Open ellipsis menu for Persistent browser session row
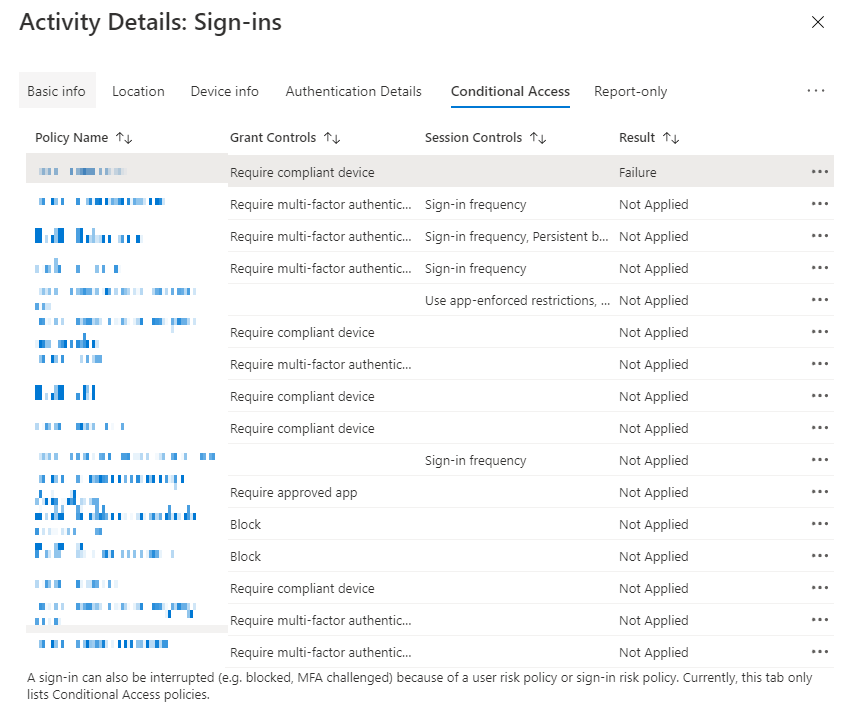 [x=820, y=236]
